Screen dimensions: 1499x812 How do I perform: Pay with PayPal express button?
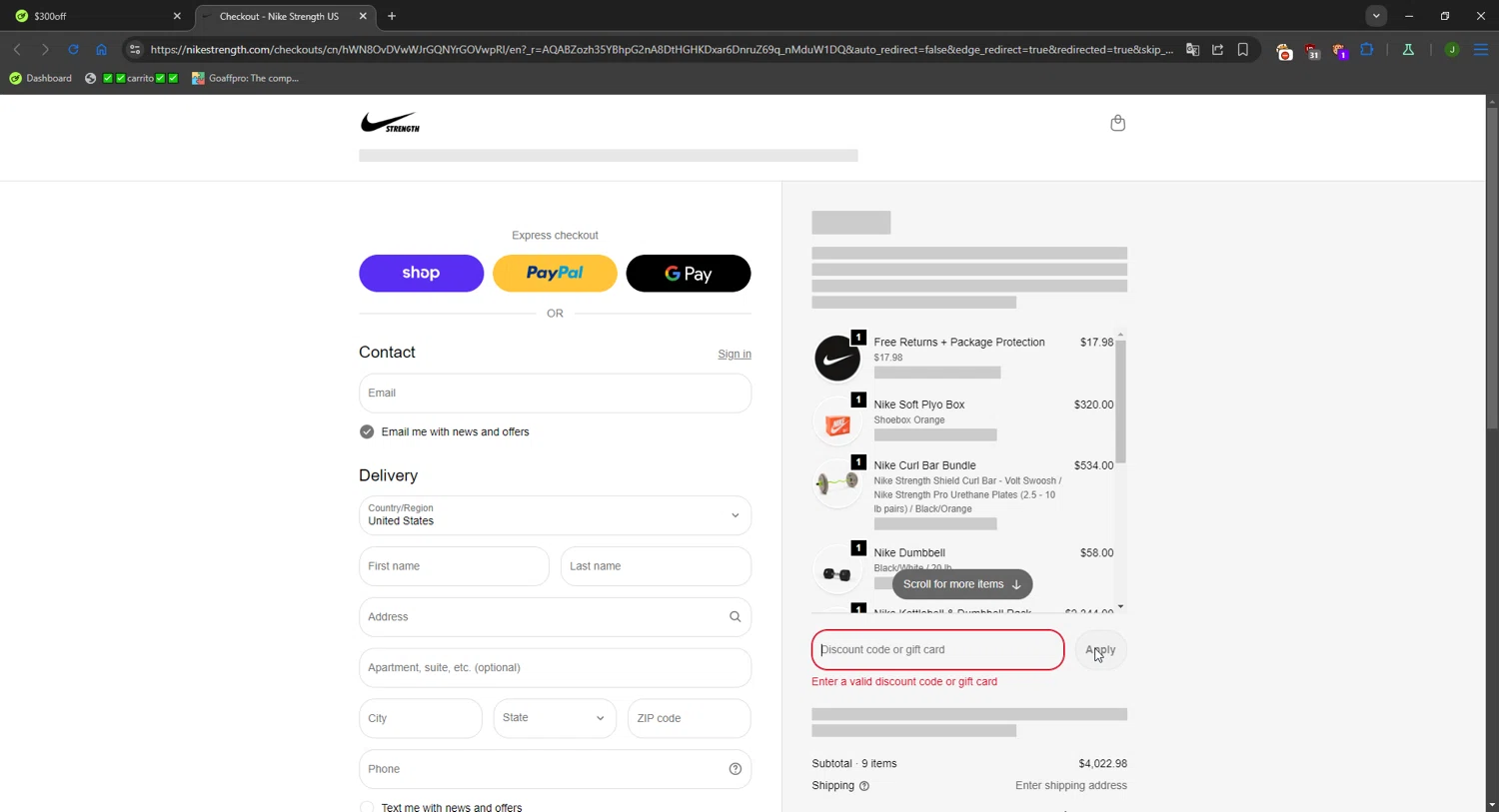pyautogui.click(x=555, y=273)
